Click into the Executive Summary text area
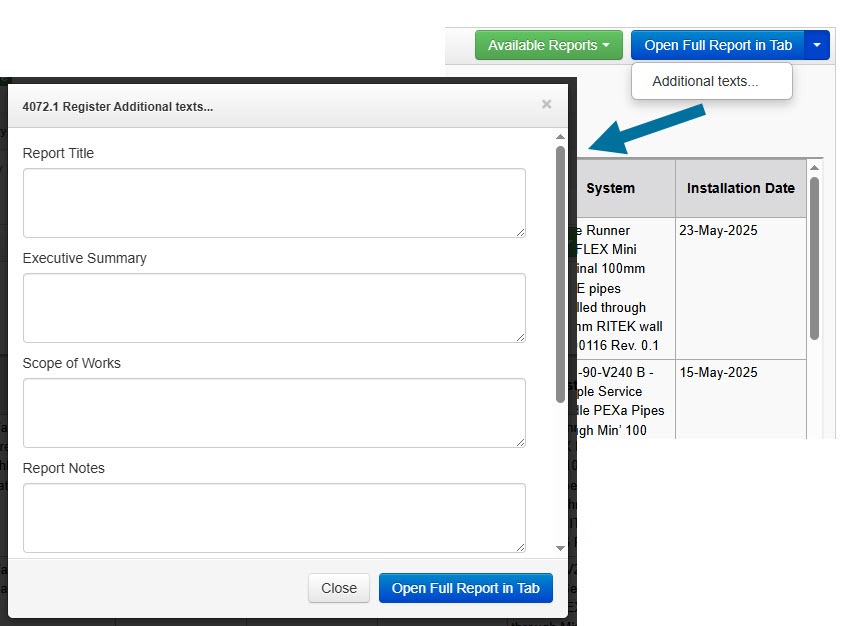 tap(273, 308)
